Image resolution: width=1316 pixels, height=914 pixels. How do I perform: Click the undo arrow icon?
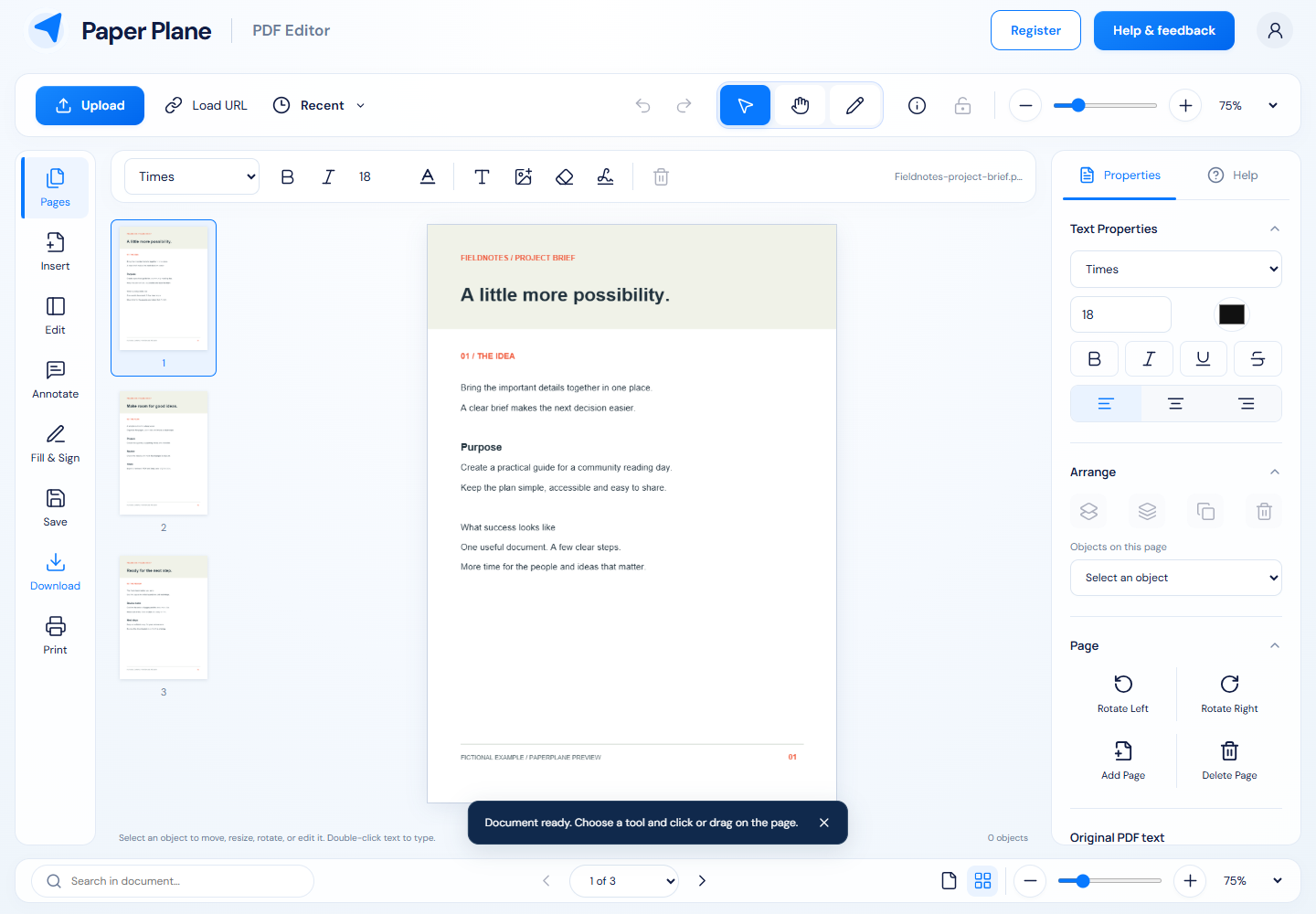tap(643, 105)
